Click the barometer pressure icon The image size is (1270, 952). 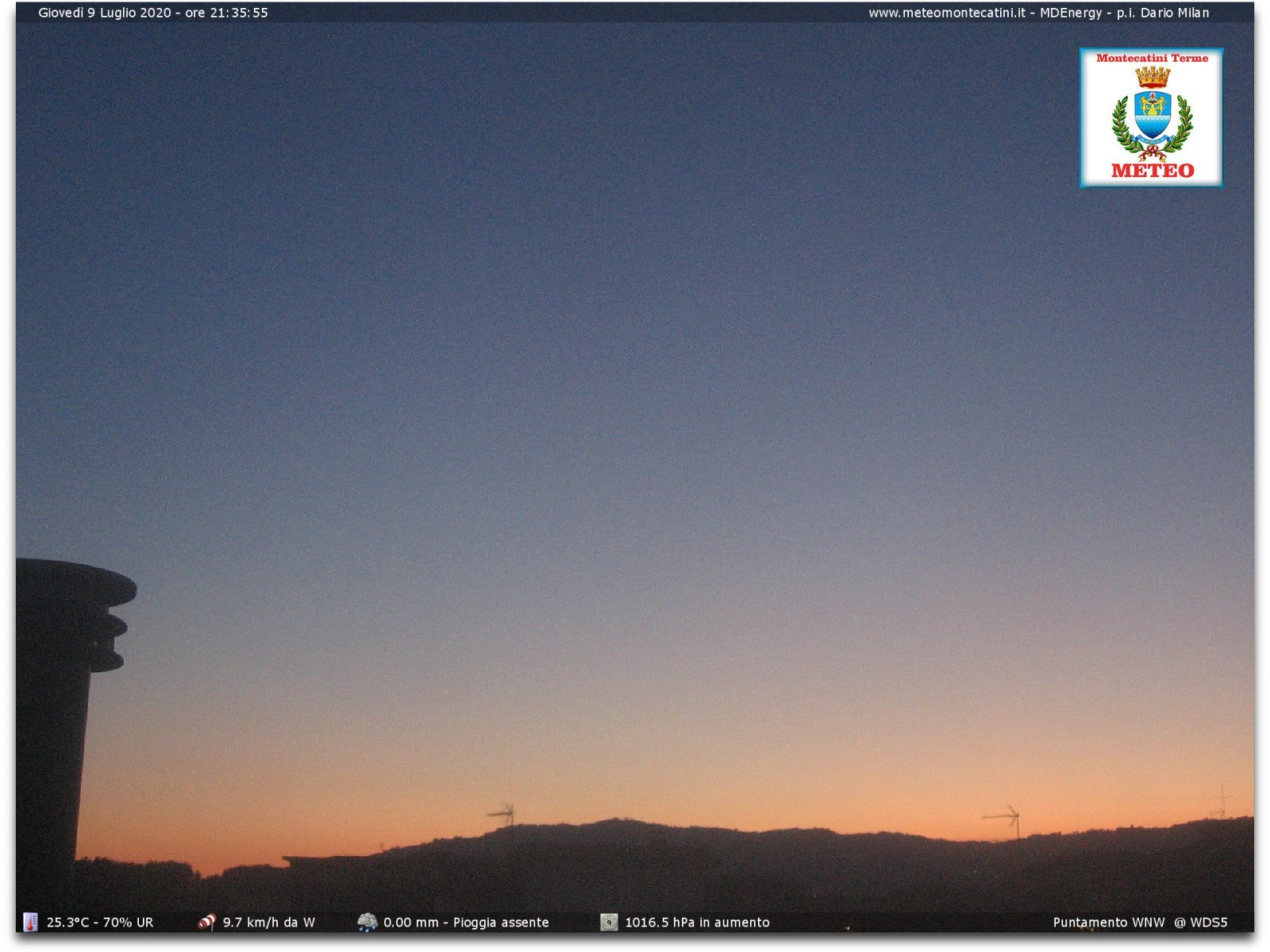[609, 922]
